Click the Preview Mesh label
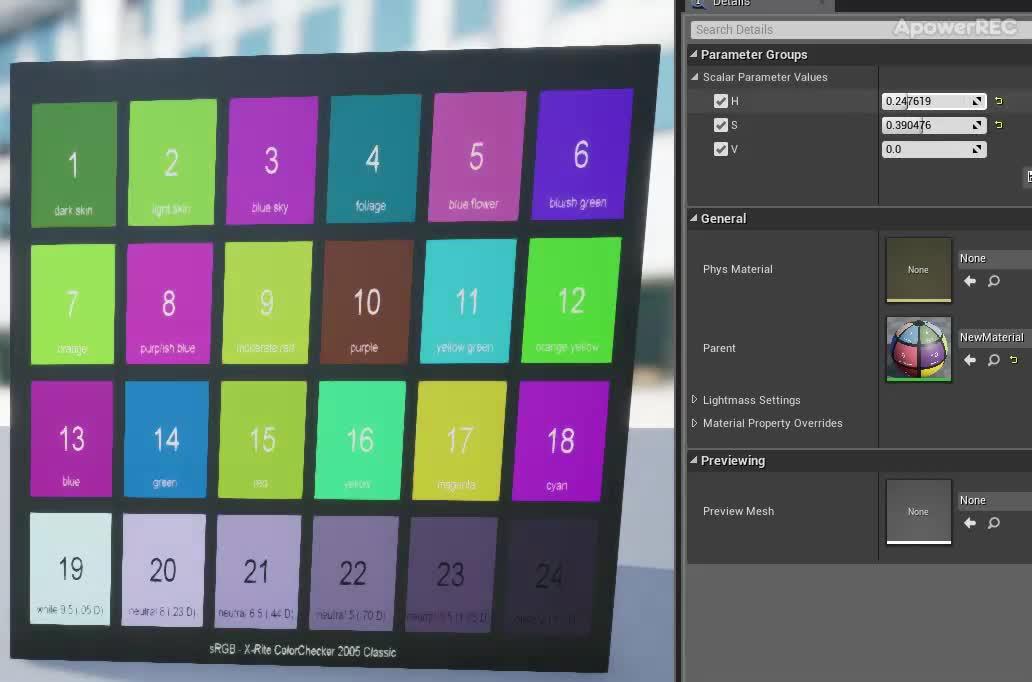Image resolution: width=1032 pixels, height=682 pixels. [x=738, y=511]
